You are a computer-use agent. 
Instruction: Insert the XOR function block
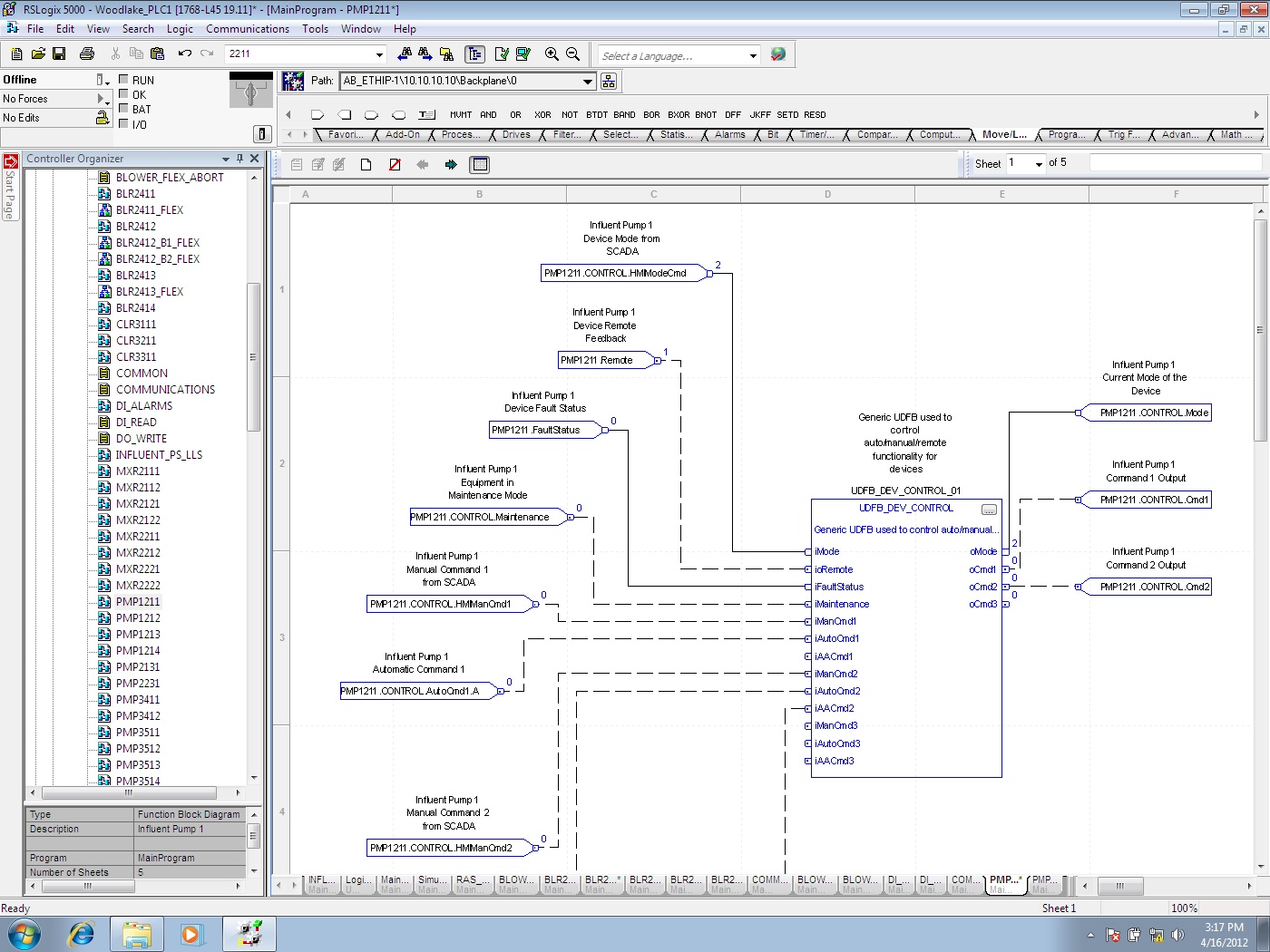pos(542,115)
